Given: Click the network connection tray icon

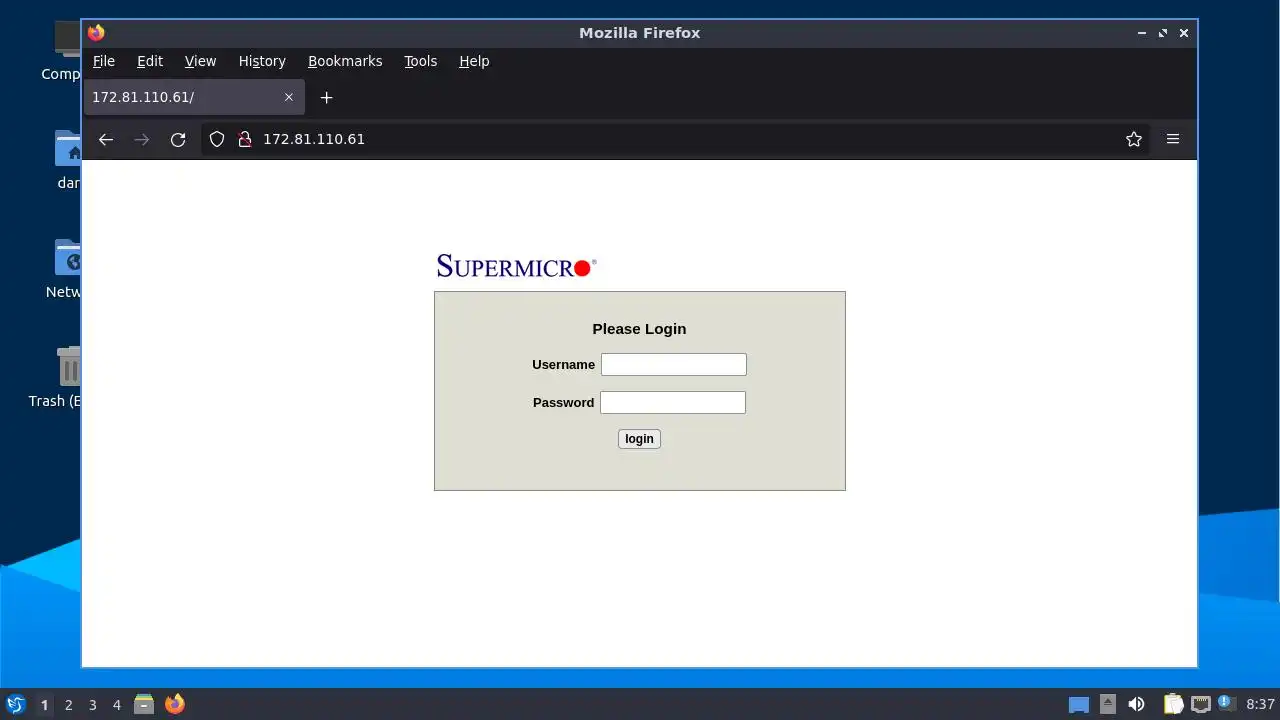Looking at the screenshot, I should pos(1200,705).
